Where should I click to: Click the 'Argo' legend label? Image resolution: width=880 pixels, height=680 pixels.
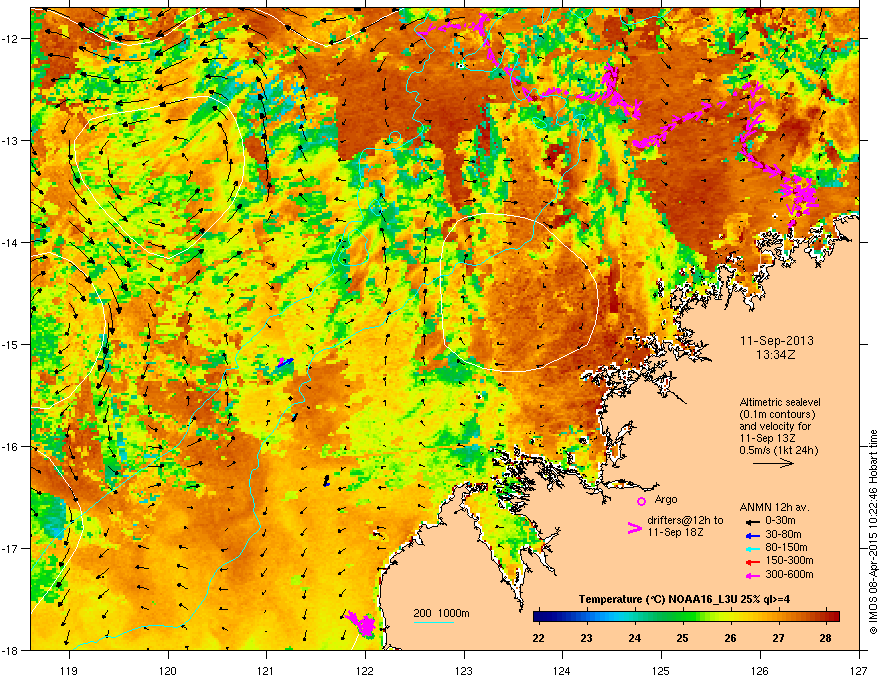pos(666,499)
